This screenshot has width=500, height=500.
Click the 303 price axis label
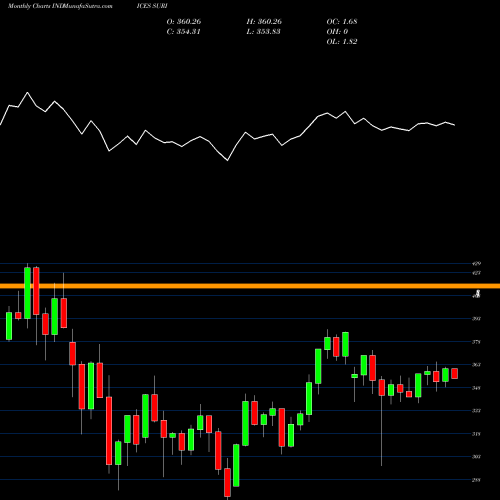click(x=476, y=457)
